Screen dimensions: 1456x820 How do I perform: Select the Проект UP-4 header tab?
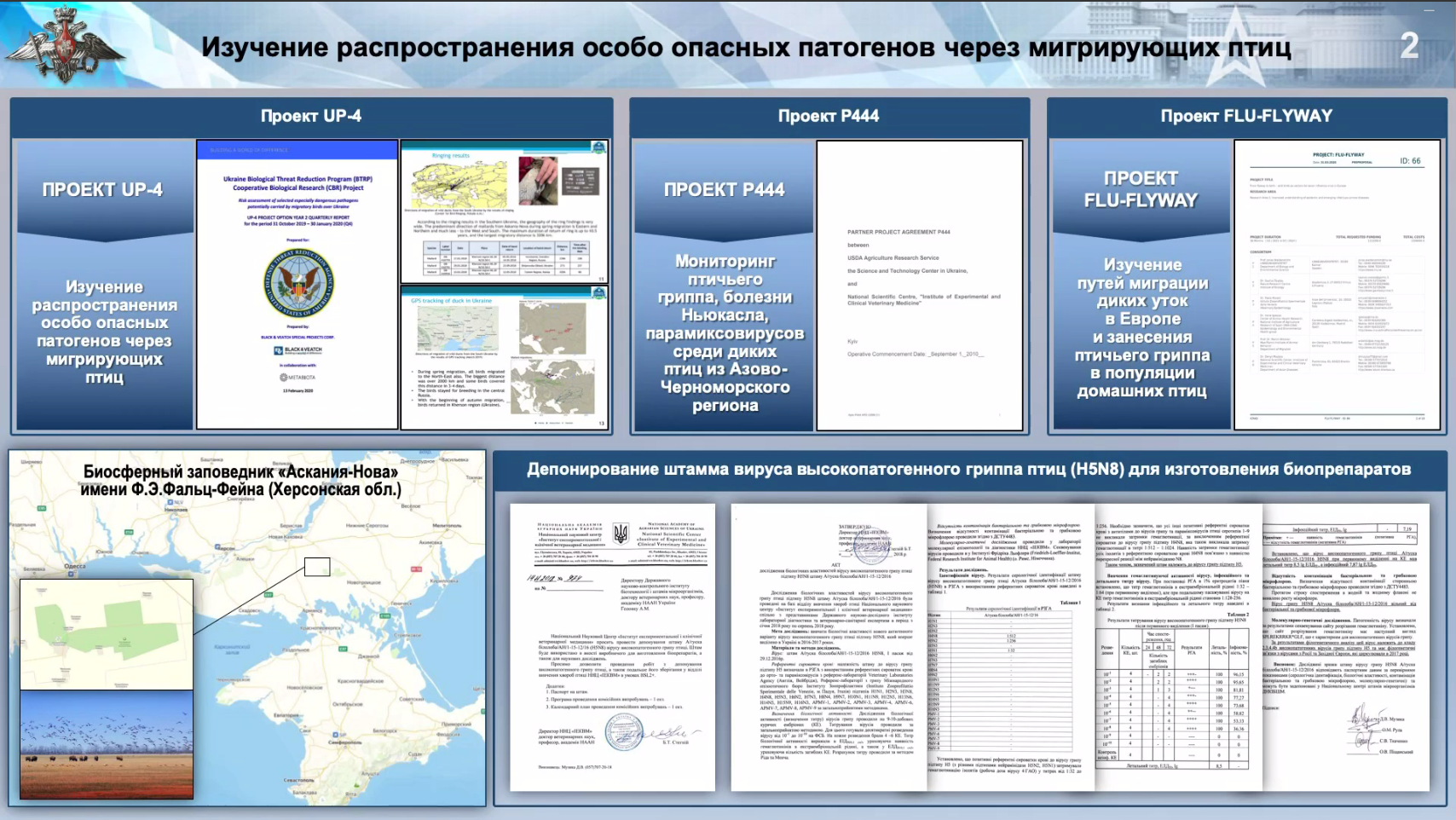coord(311,116)
